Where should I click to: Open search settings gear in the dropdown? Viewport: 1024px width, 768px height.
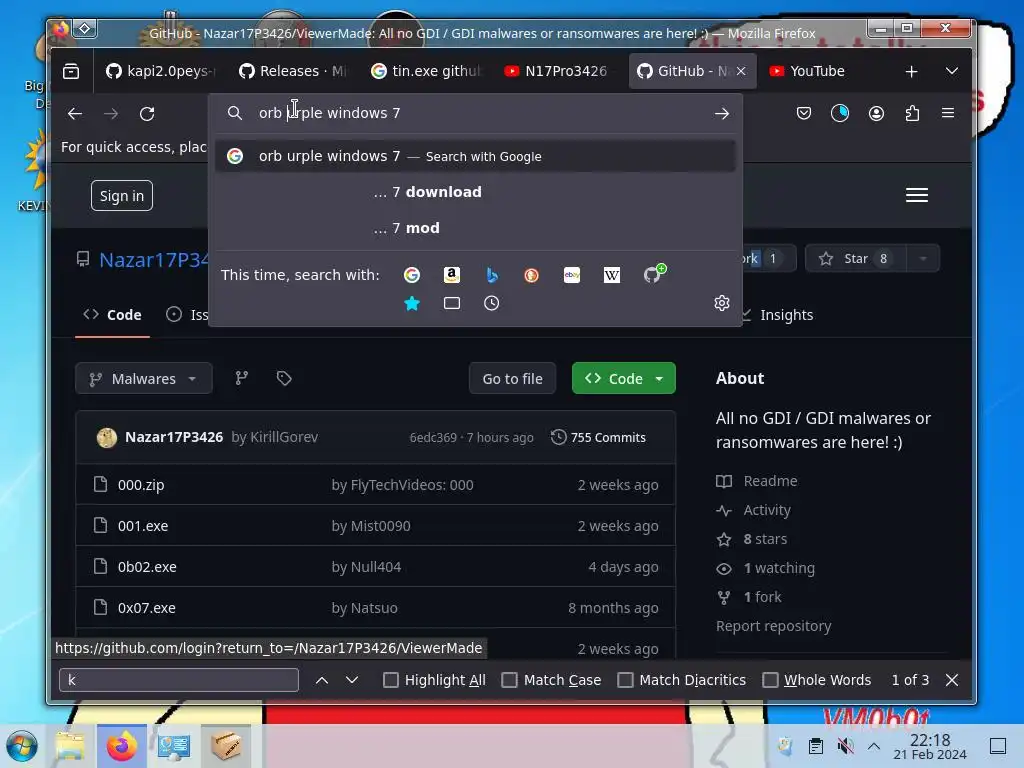pos(722,303)
